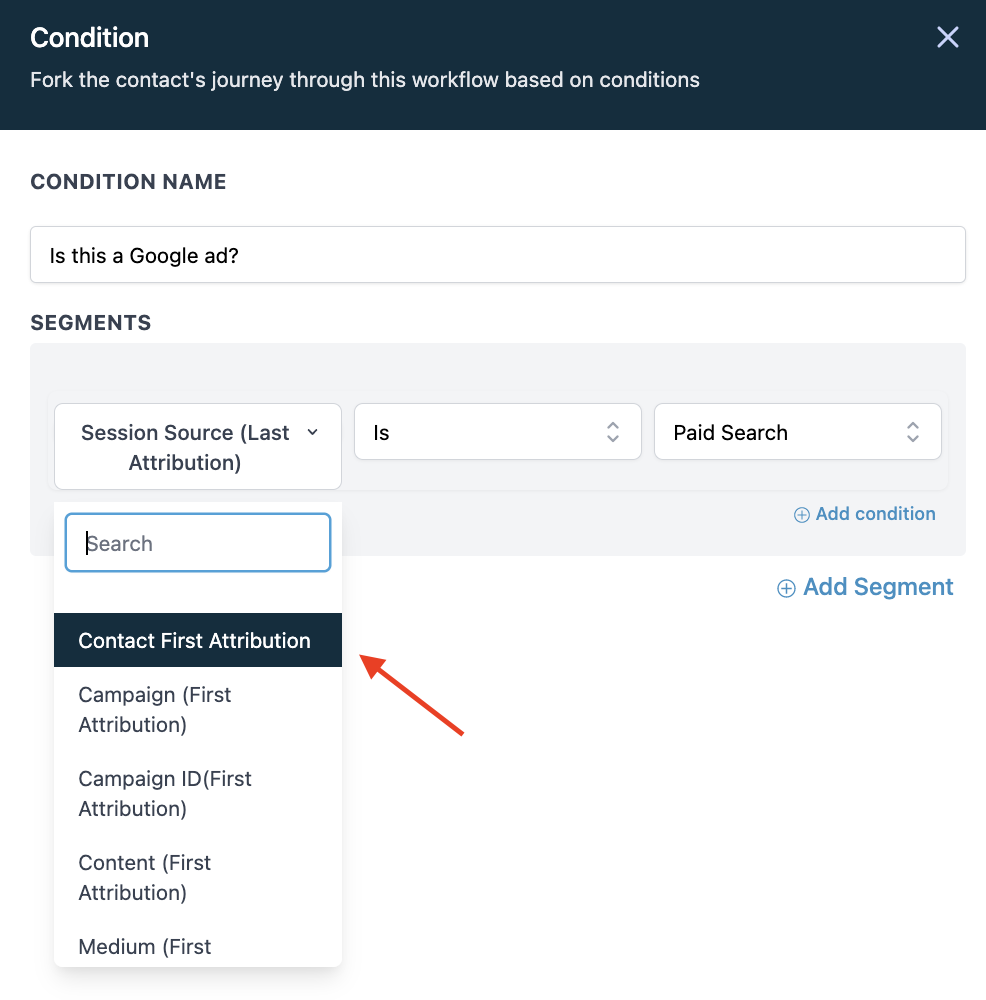Pick Campaign ID(First Attribution) option
This screenshot has width=986, height=1000.
(x=165, y=793)
